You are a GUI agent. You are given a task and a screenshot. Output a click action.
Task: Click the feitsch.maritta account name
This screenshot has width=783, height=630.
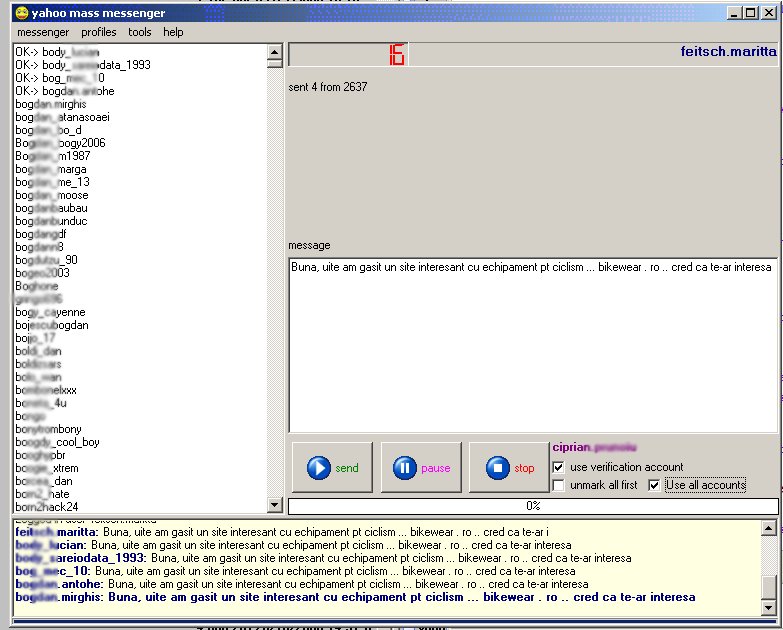(728, 51)
